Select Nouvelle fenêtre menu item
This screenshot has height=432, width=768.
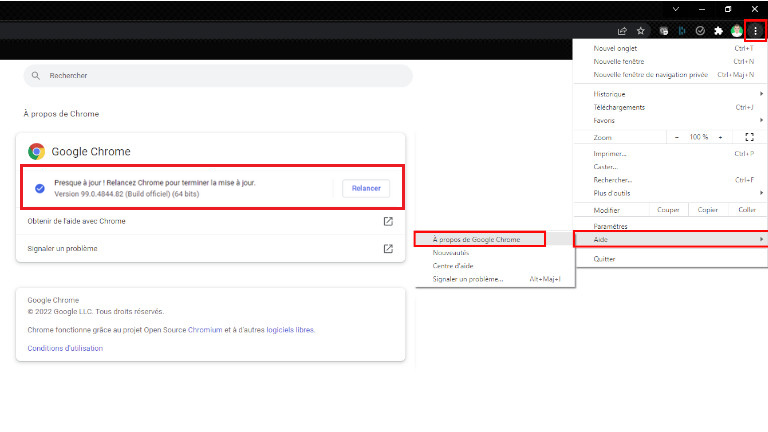(670, 61)
